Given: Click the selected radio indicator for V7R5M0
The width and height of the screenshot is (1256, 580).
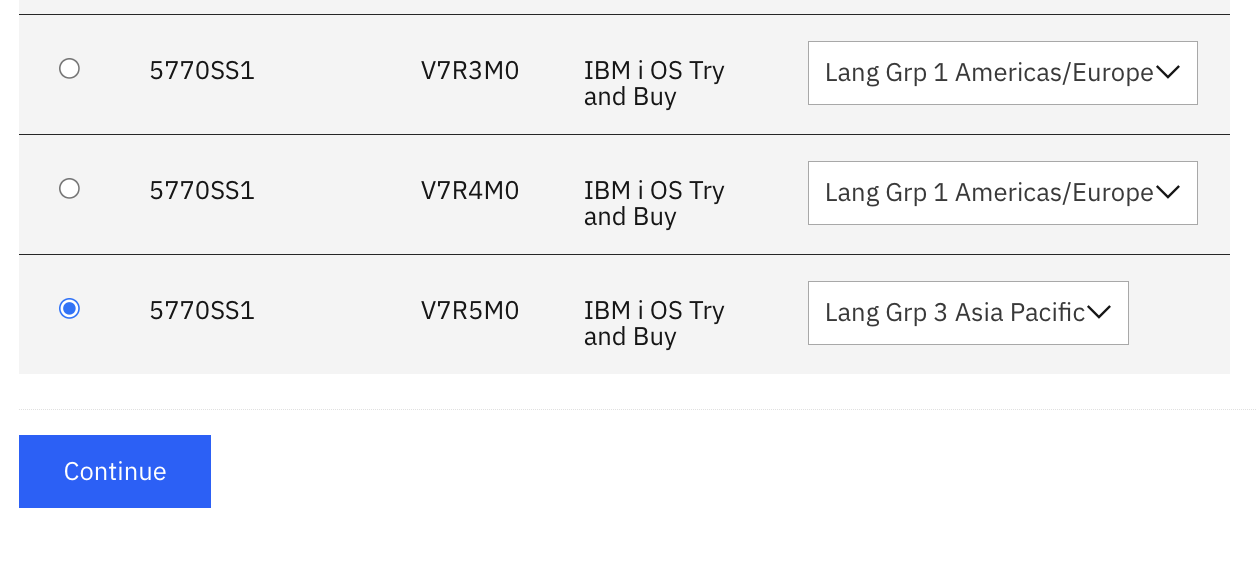Looking at the screenshot, I should click(69, 309).
